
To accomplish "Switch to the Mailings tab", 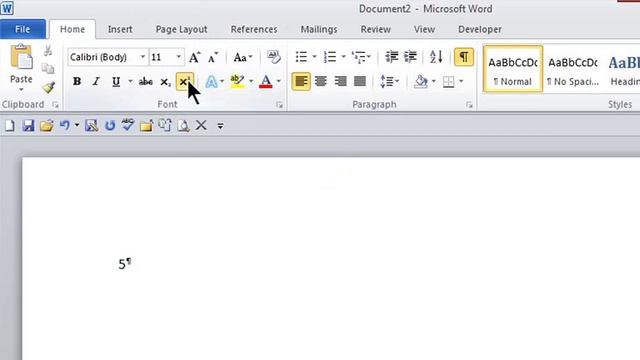I will pos(319,29).
